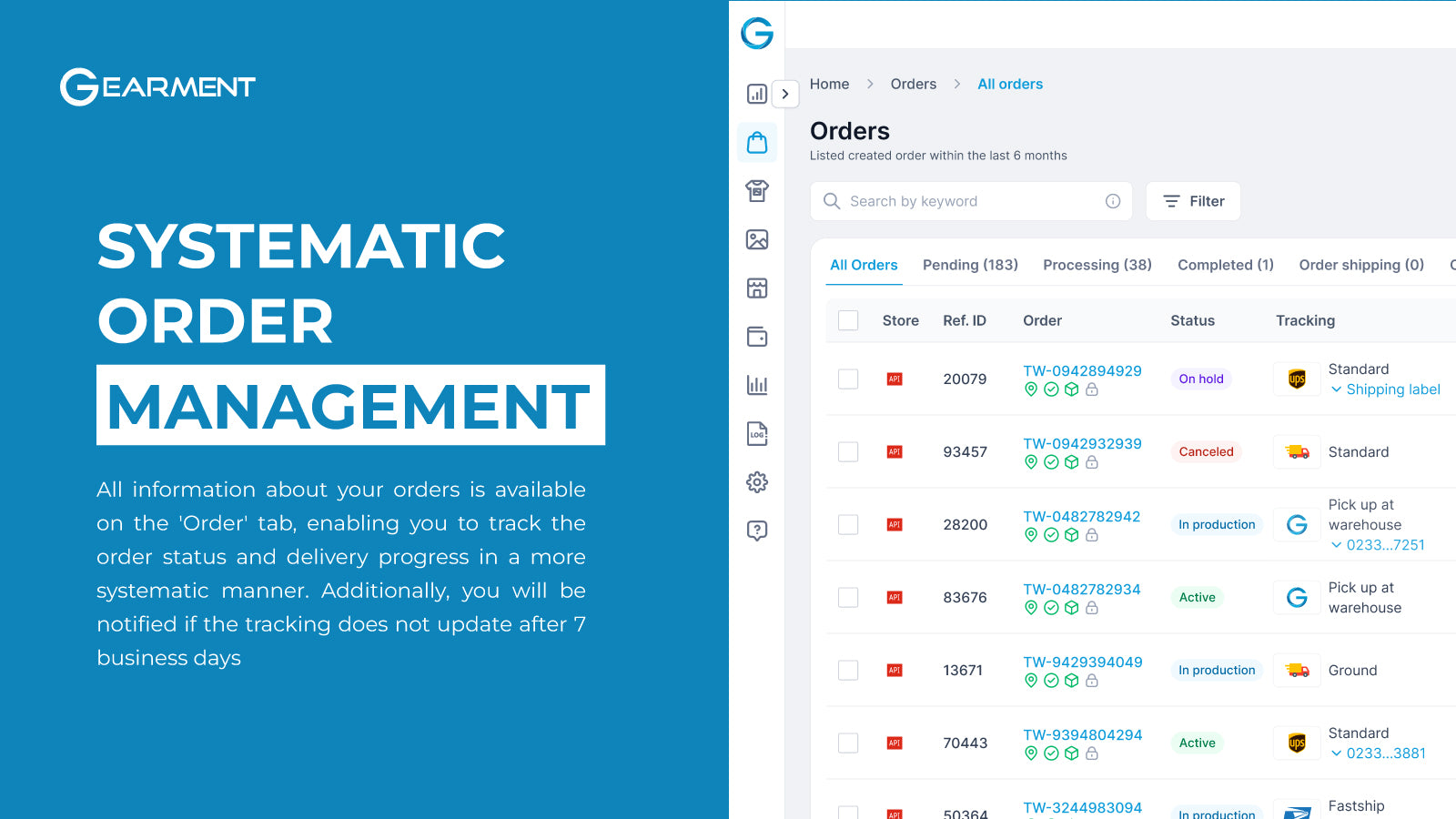Viewport: 1456px width, 819px height.
Task: Switch to the Pending (183) tab
Action: coord(970,265)
